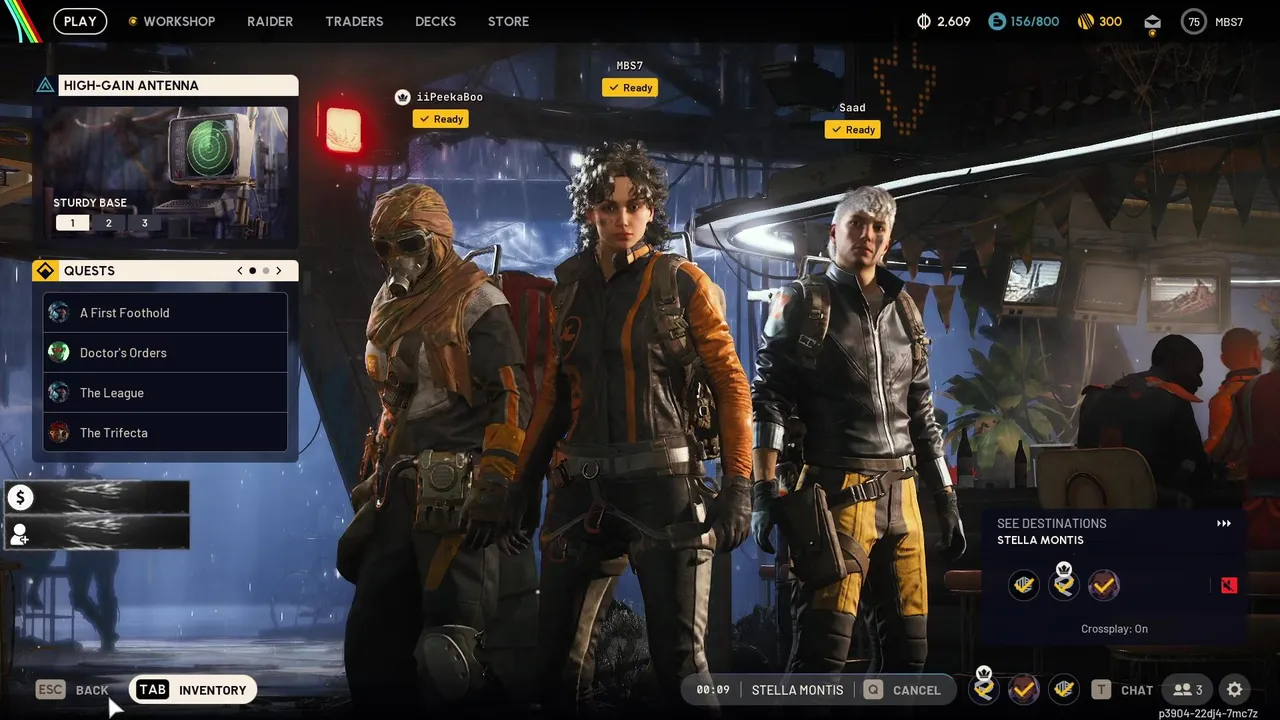Open the level 75 player badge
Screen dimensions: 1280x720
click(x=1194, y=21)
